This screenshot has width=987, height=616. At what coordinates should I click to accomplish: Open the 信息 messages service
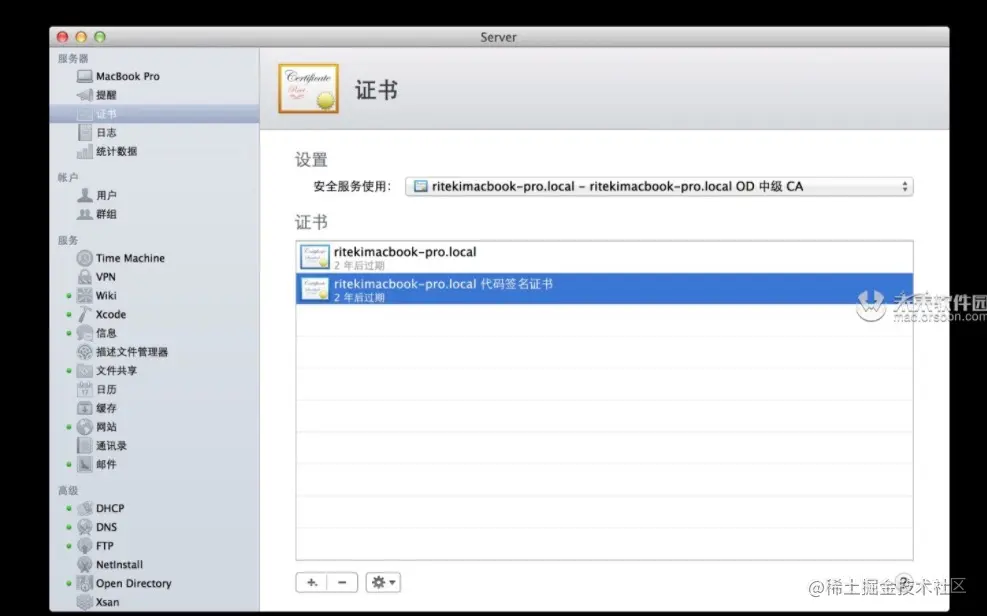(97, 333)
